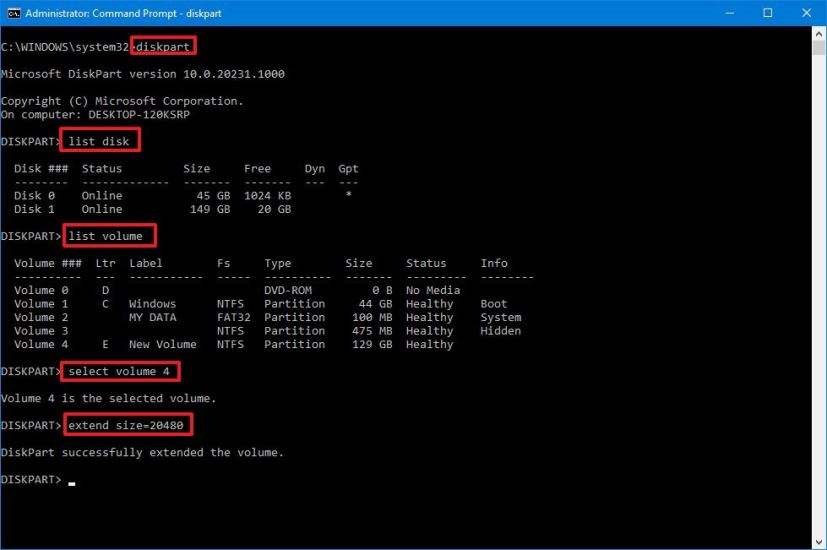Click the 'Dyn' column header

click(315, 169)
